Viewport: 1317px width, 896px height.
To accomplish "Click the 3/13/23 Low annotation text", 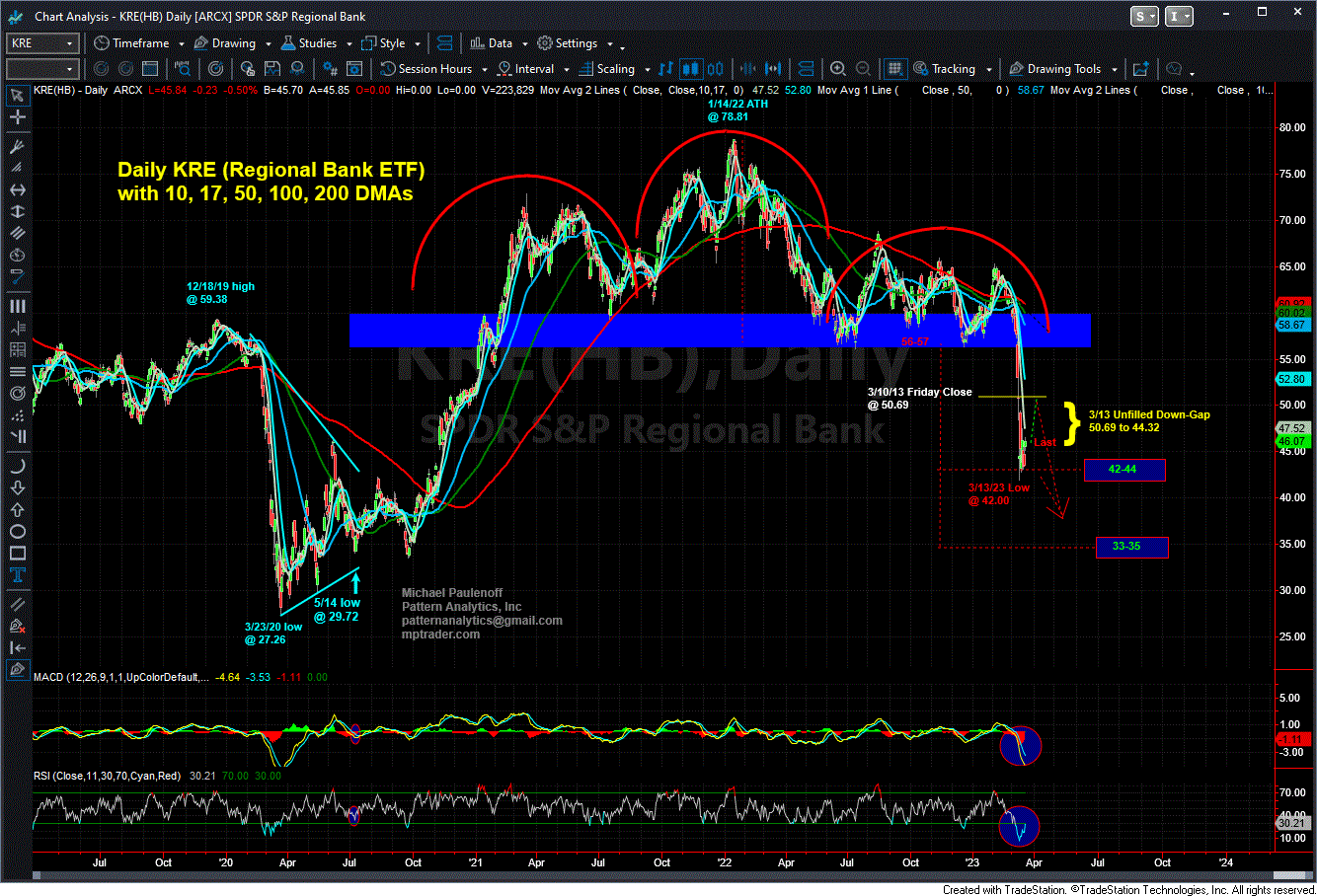I will (x=999, y=494).
